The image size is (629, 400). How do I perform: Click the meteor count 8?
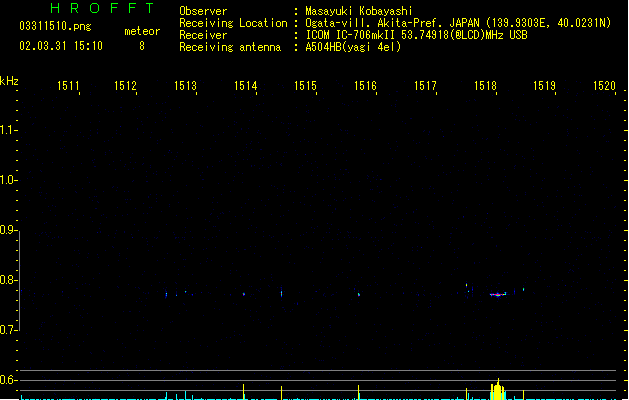(x=142, y=46)
